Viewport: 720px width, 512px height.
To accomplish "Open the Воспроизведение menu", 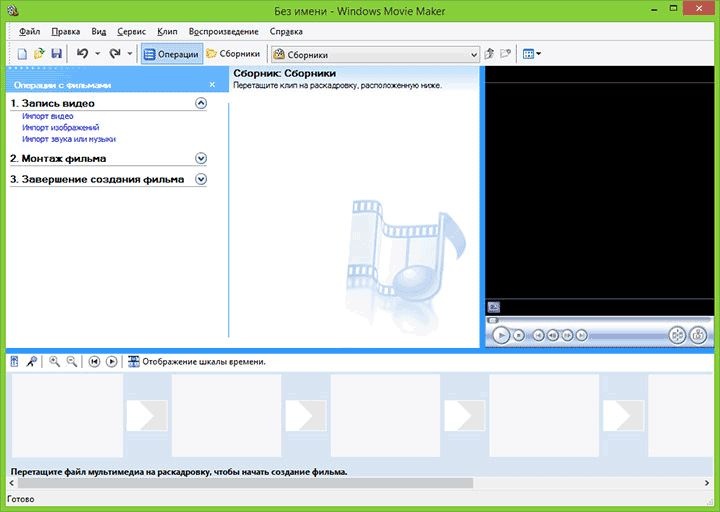I will [221, 32].
